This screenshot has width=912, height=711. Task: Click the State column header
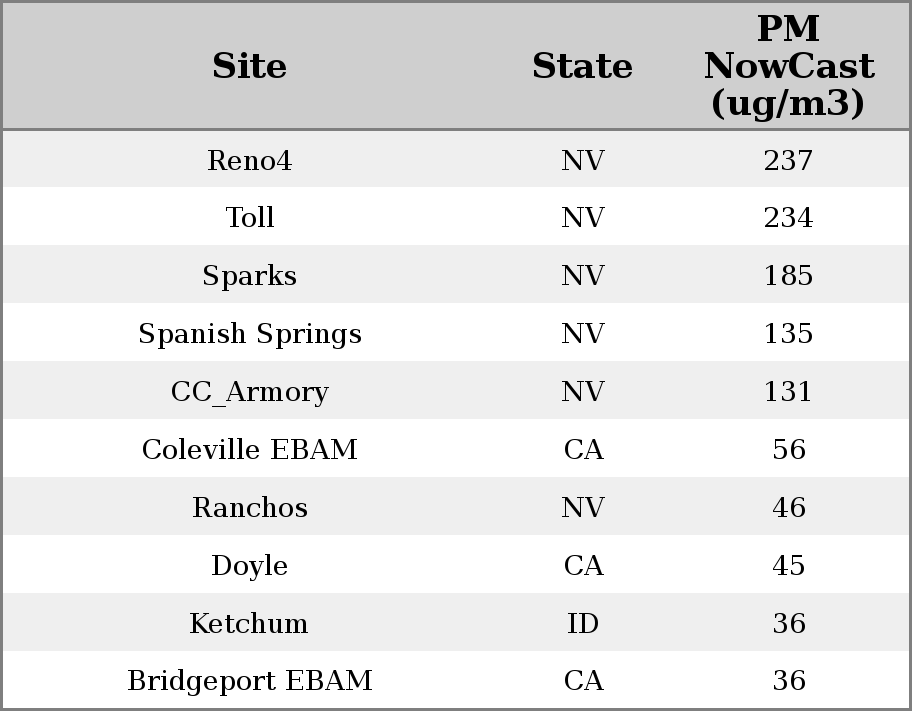coord(582,67)
